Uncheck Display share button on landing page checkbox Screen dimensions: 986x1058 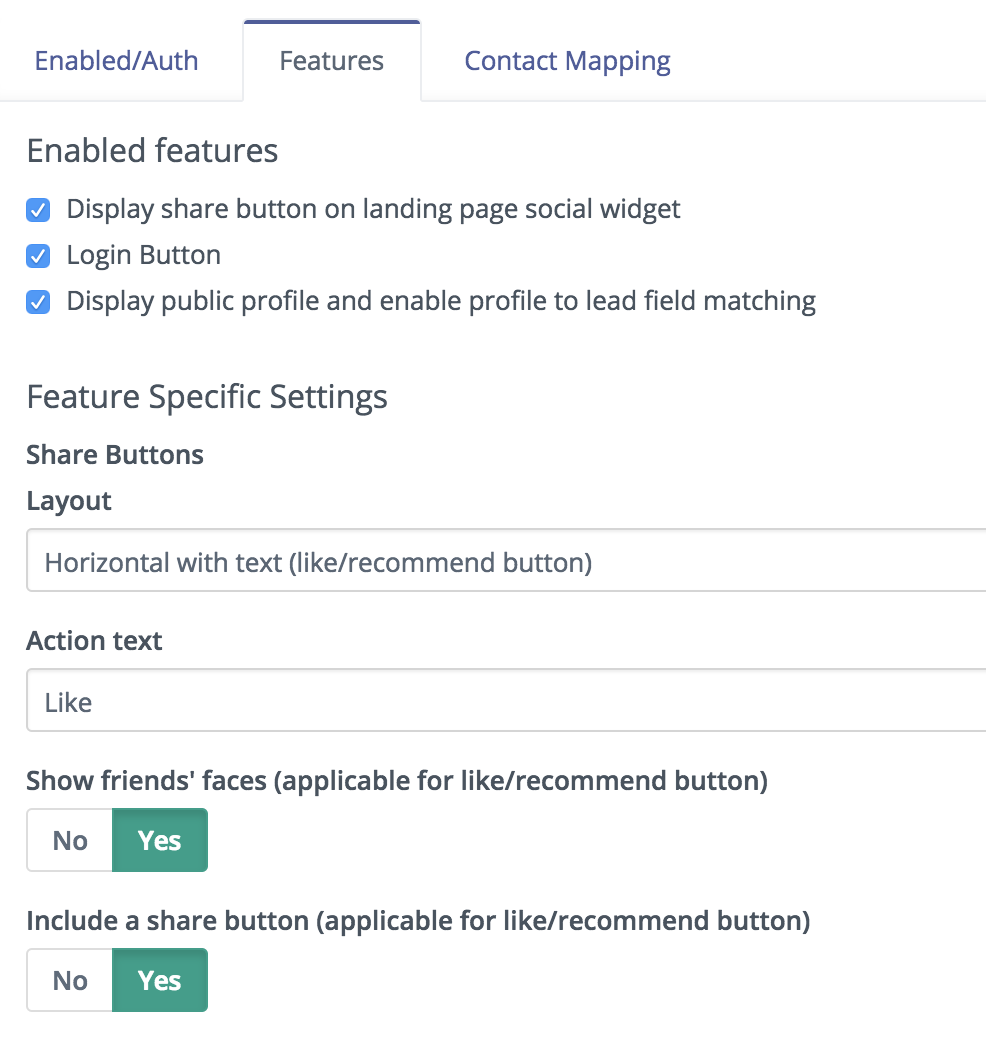pos(38,210)
